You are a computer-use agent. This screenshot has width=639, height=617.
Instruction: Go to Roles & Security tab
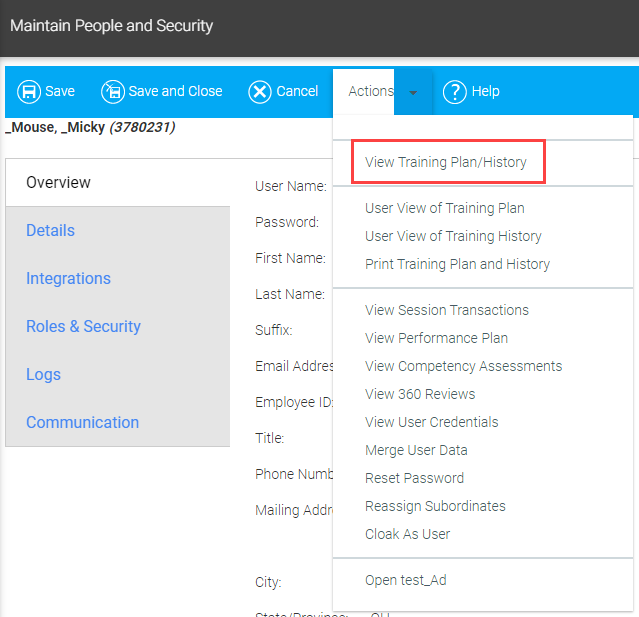click(83, 327)
